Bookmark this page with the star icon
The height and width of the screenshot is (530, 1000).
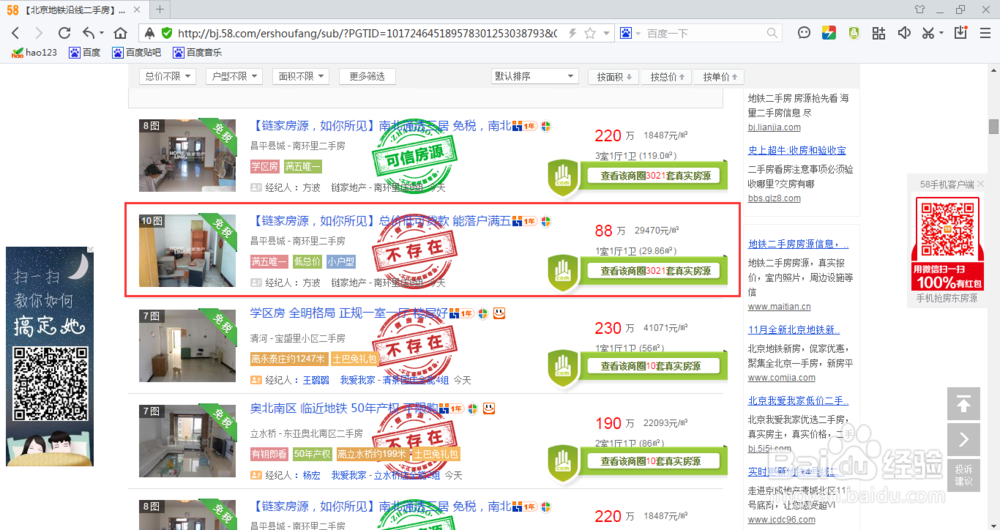(590, 33)
